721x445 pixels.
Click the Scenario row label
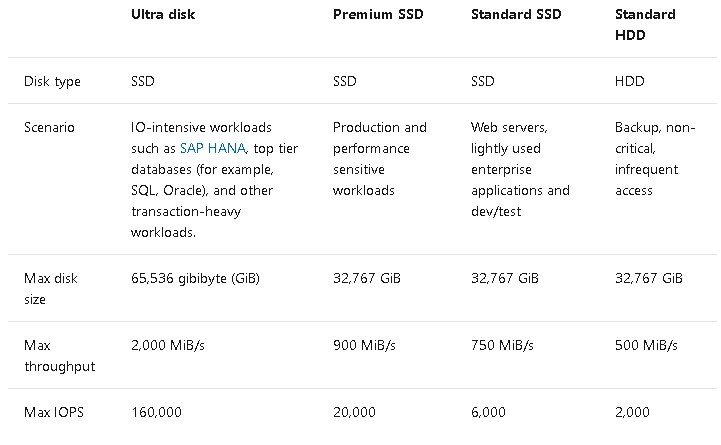click(x=49, y=127)
